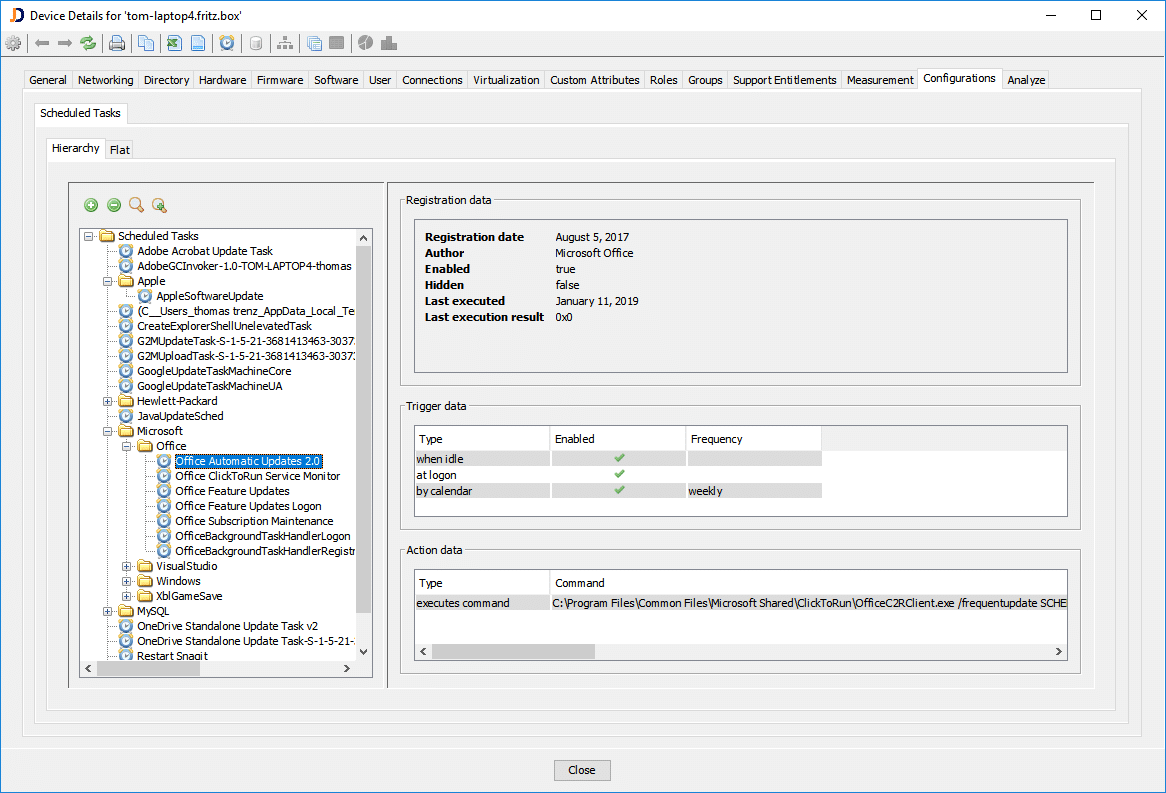The height and width of the screenshot is (793, 1166).
Task: Click the network hierarchy toolbar icon
Action: (x=285, y=43)
